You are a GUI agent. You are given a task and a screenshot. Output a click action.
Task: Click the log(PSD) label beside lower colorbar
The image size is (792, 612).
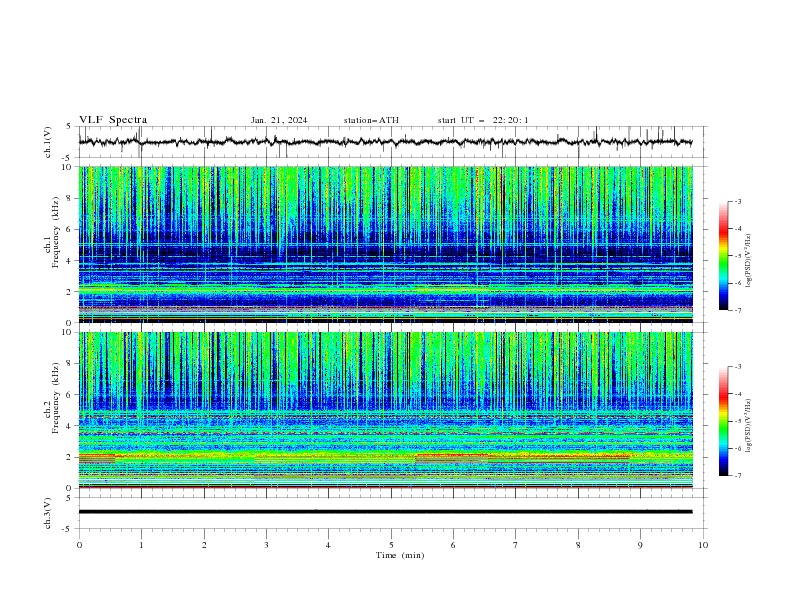748,426
